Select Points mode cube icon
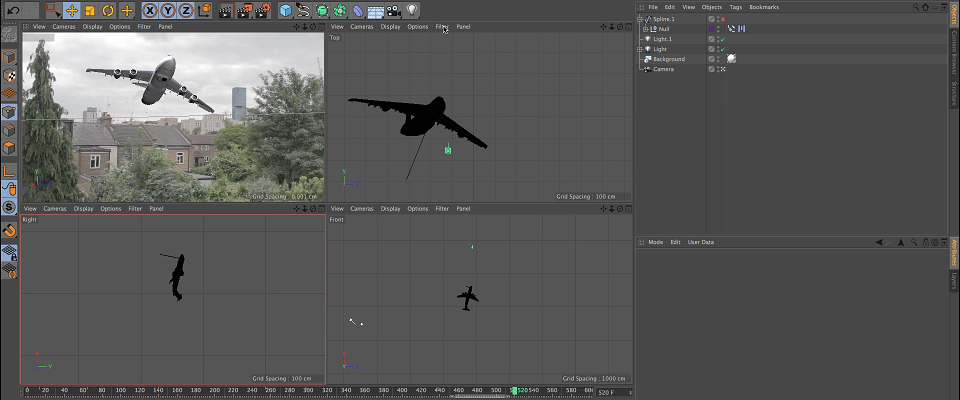 click(9, 111)
